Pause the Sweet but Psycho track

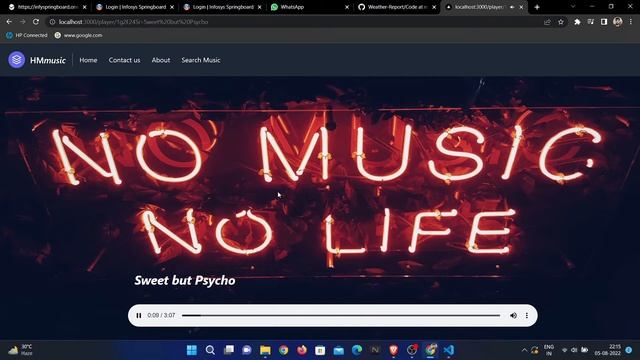tap(139, 316)
